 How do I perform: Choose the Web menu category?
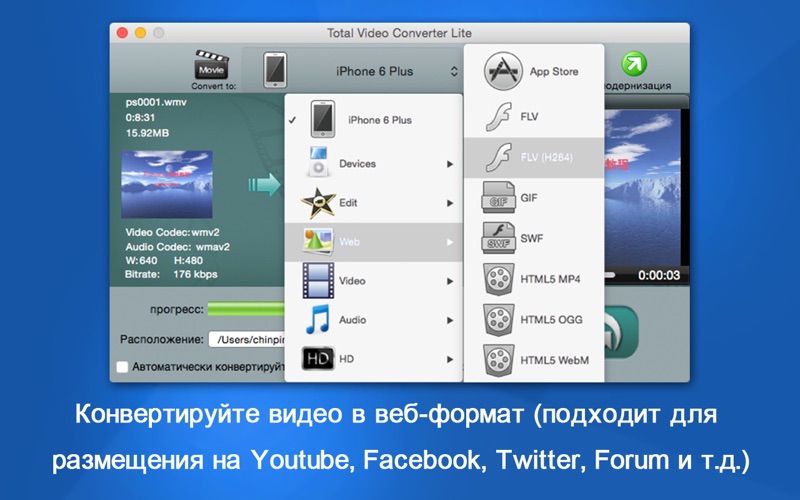click(373, 242)
